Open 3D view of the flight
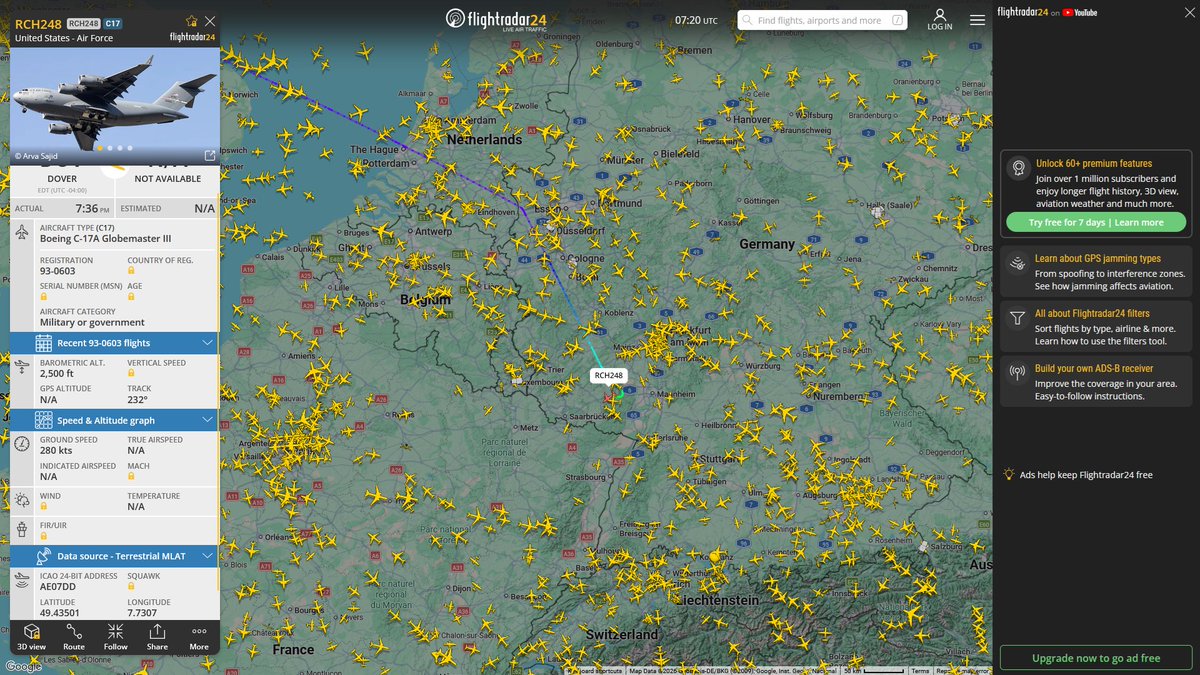 click(x=32, y=636)
